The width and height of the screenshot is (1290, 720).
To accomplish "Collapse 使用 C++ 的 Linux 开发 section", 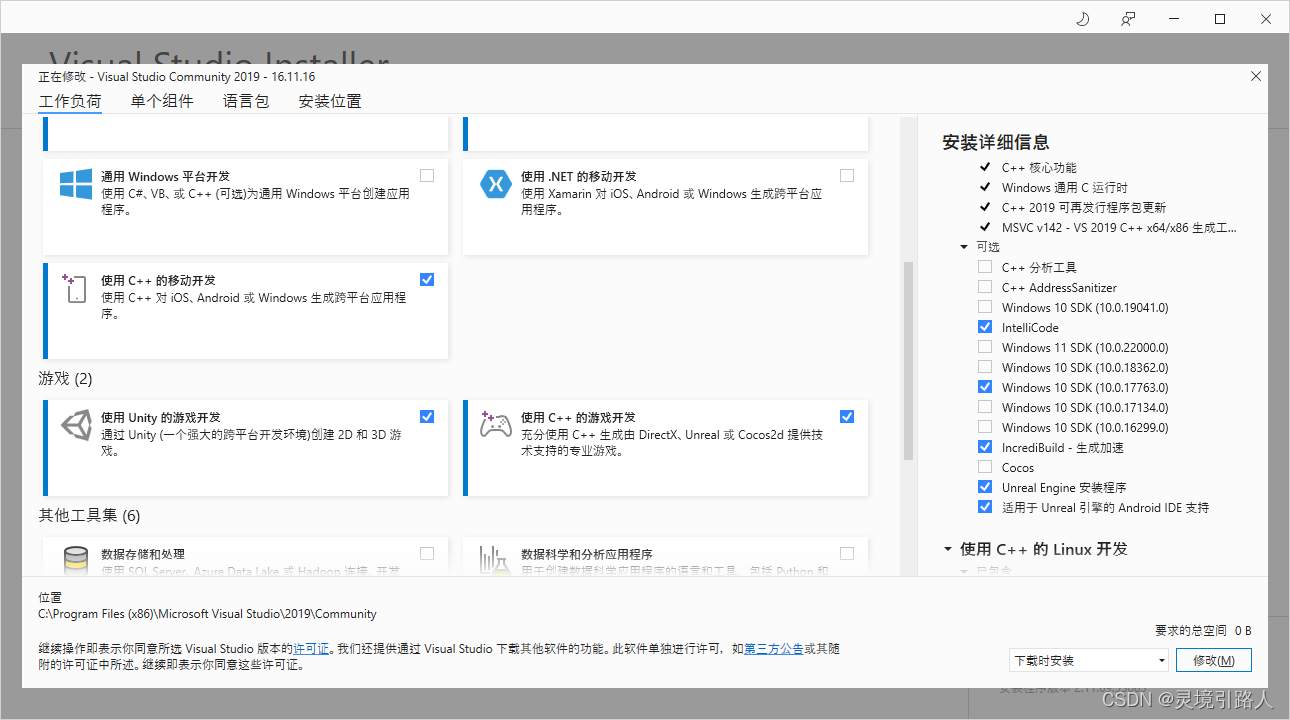I will coord(948,549).
